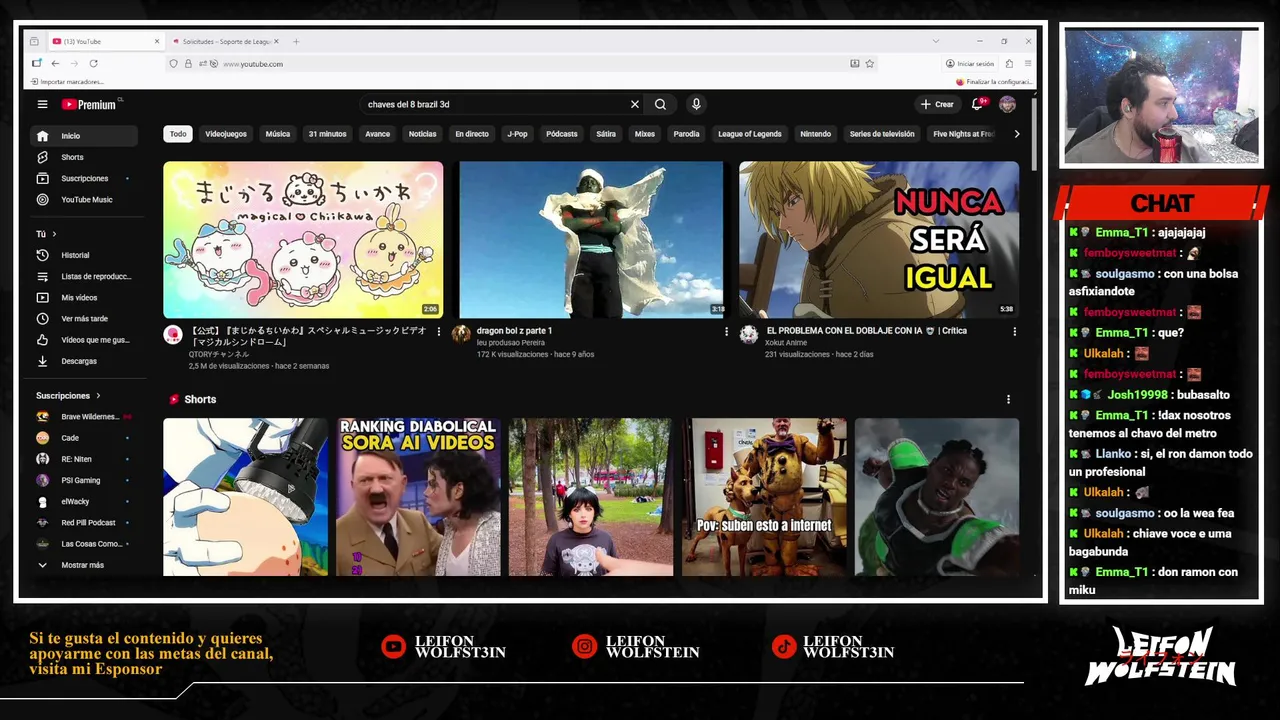Select the Música filter chip
The height and width of the screenshot is (720, 1280).
coord(278,134)
